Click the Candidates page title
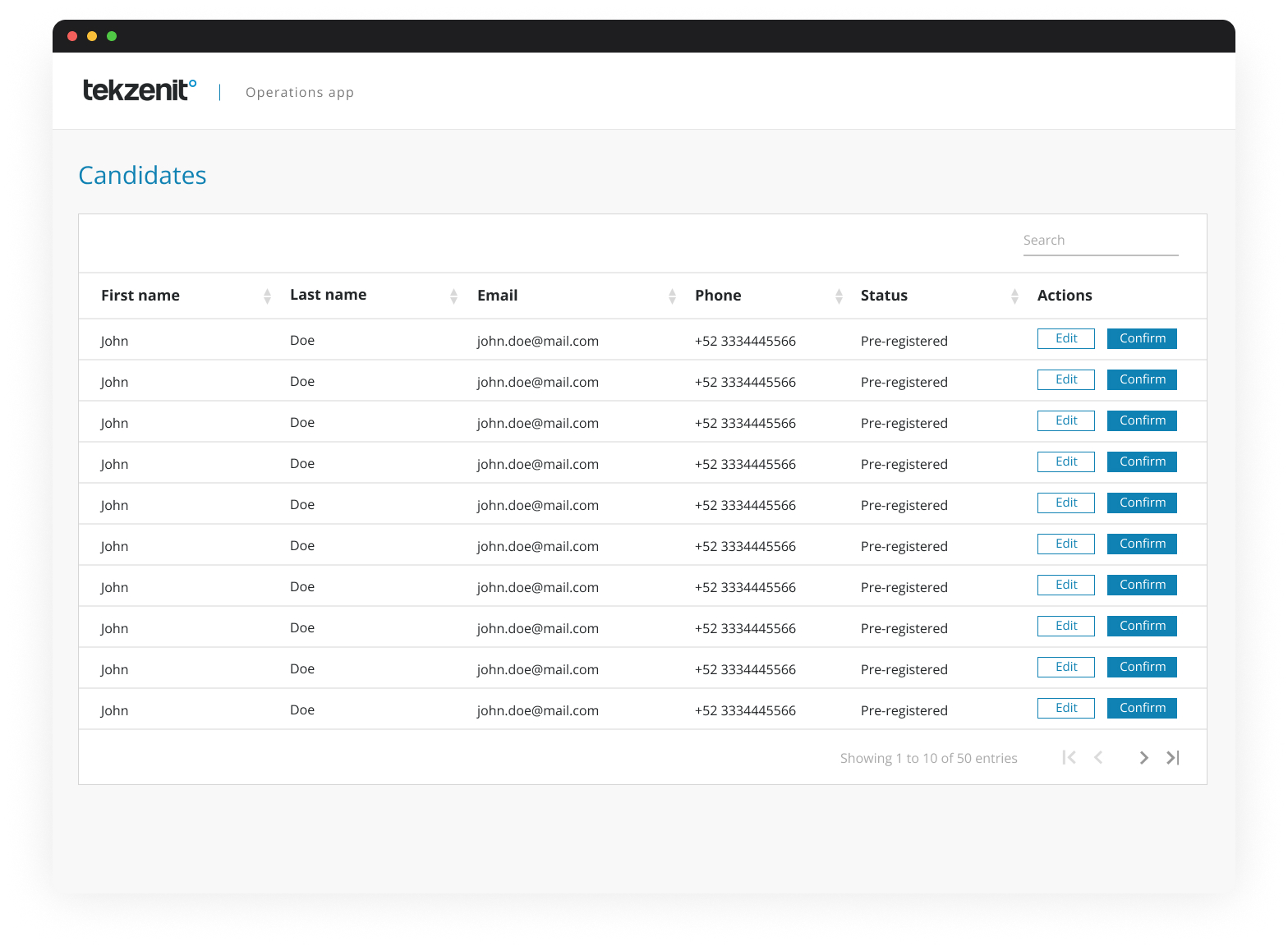 pos(142,175)
